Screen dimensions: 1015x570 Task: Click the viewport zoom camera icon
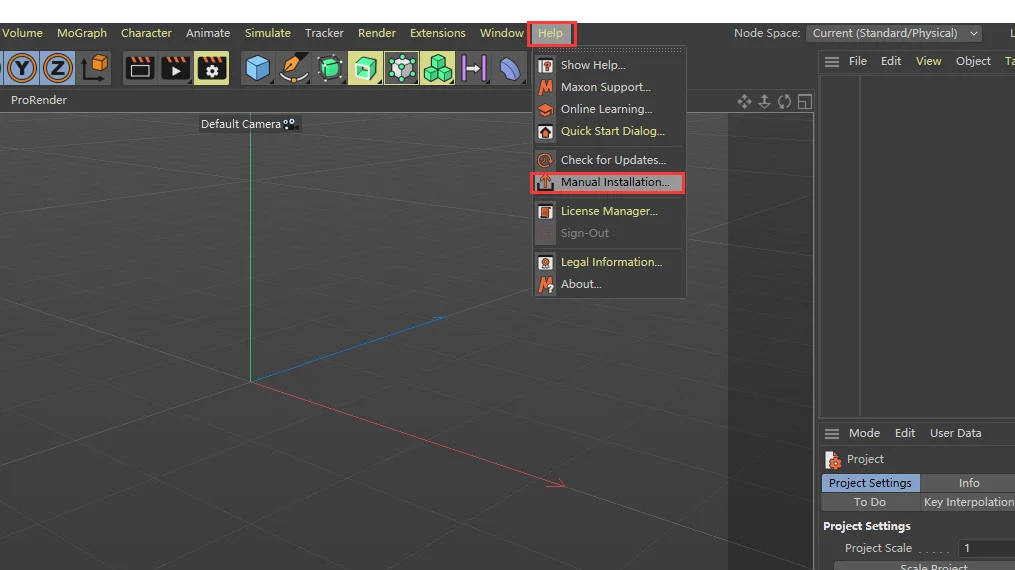pos(764,102)
